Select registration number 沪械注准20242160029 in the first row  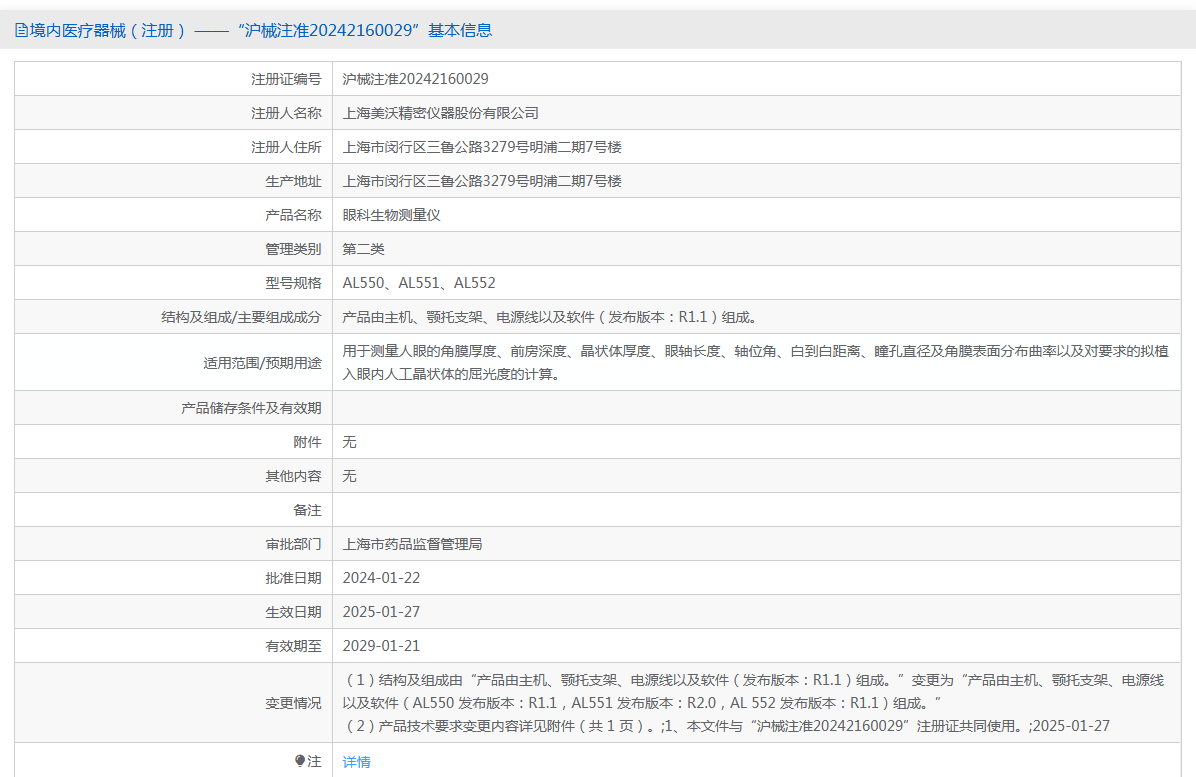415,79
